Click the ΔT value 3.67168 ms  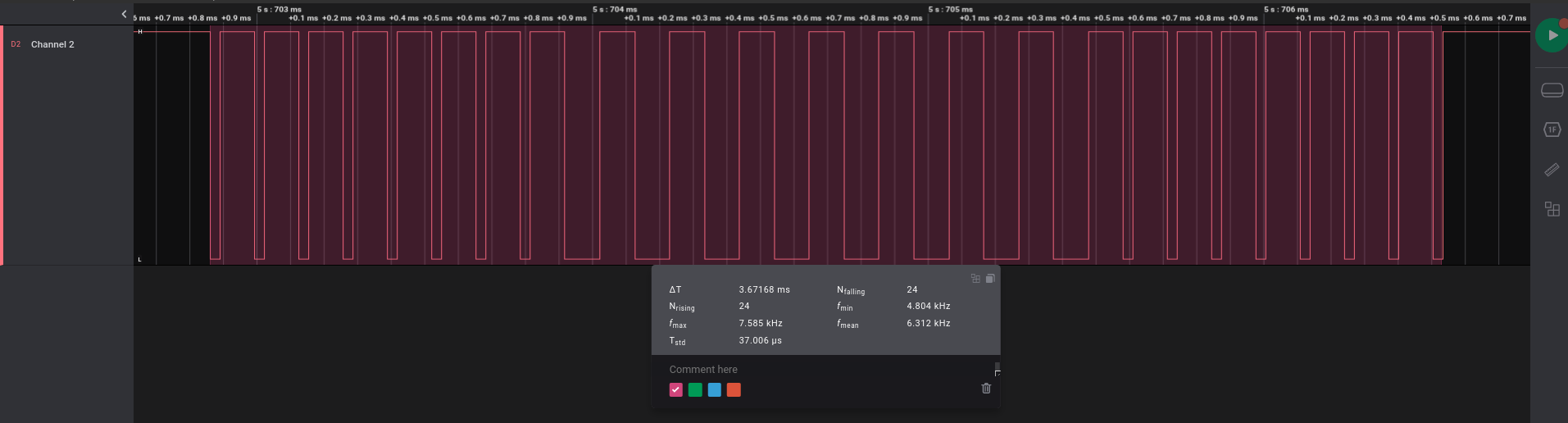764,289
